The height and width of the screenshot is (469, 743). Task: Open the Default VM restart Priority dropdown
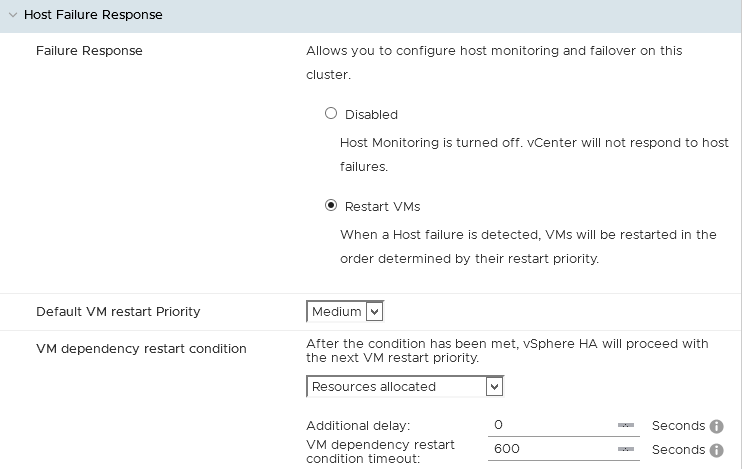345,312
